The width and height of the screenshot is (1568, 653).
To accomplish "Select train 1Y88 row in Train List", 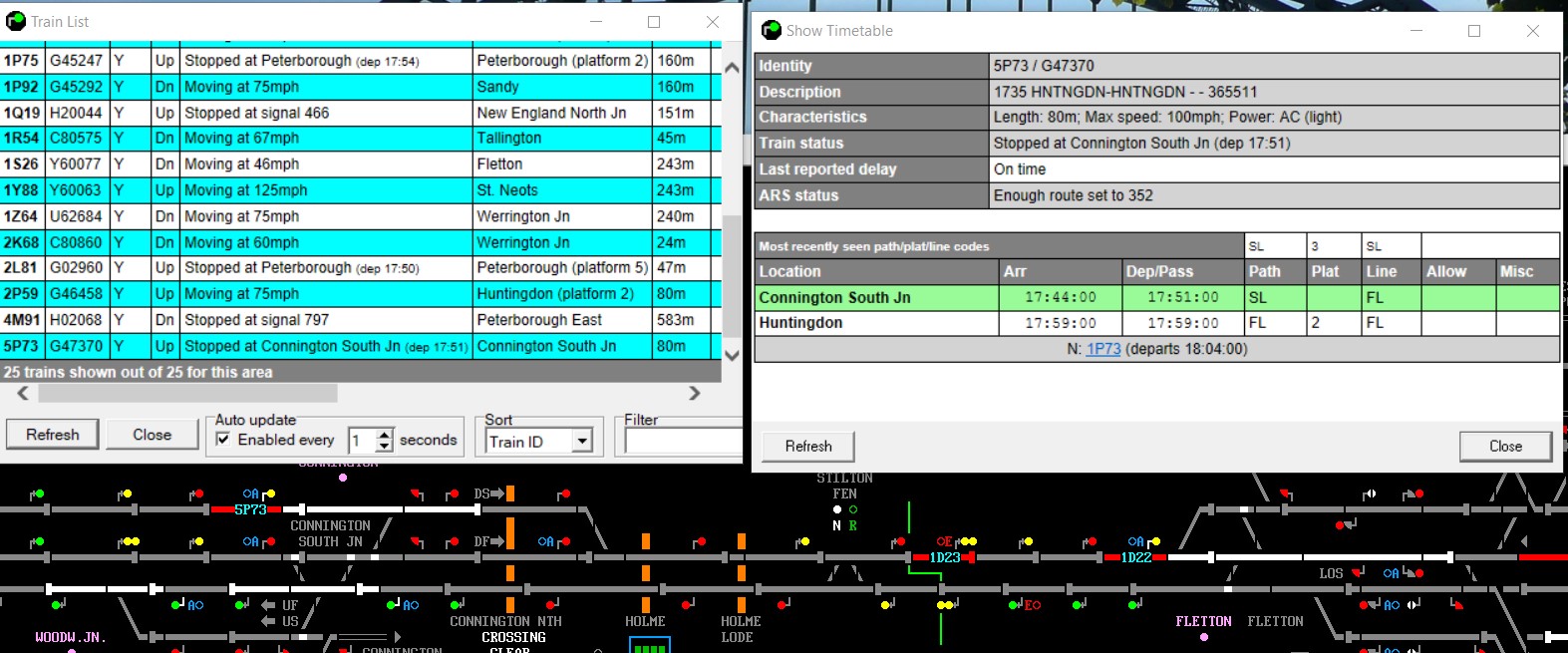I will (x=360, y=190).
